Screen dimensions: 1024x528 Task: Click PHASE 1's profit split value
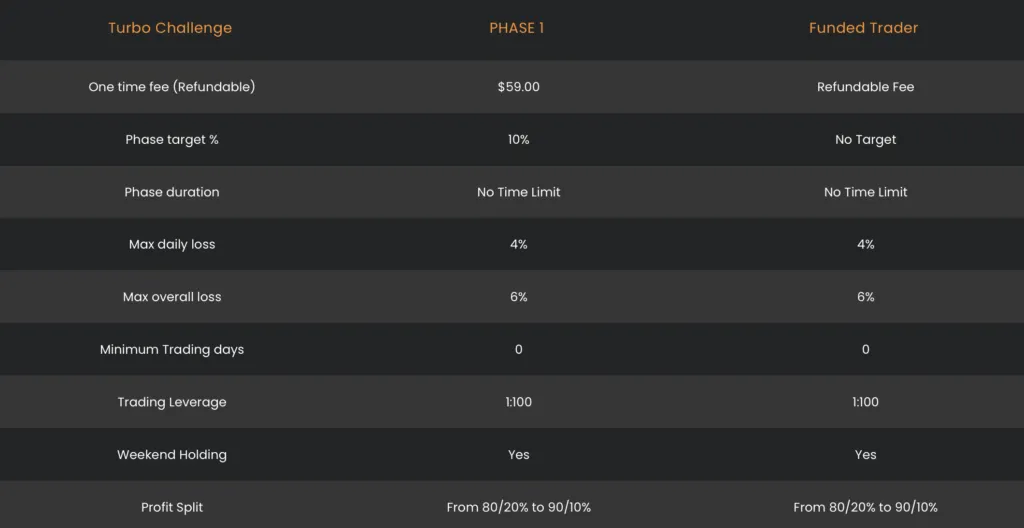click(518, 507)
